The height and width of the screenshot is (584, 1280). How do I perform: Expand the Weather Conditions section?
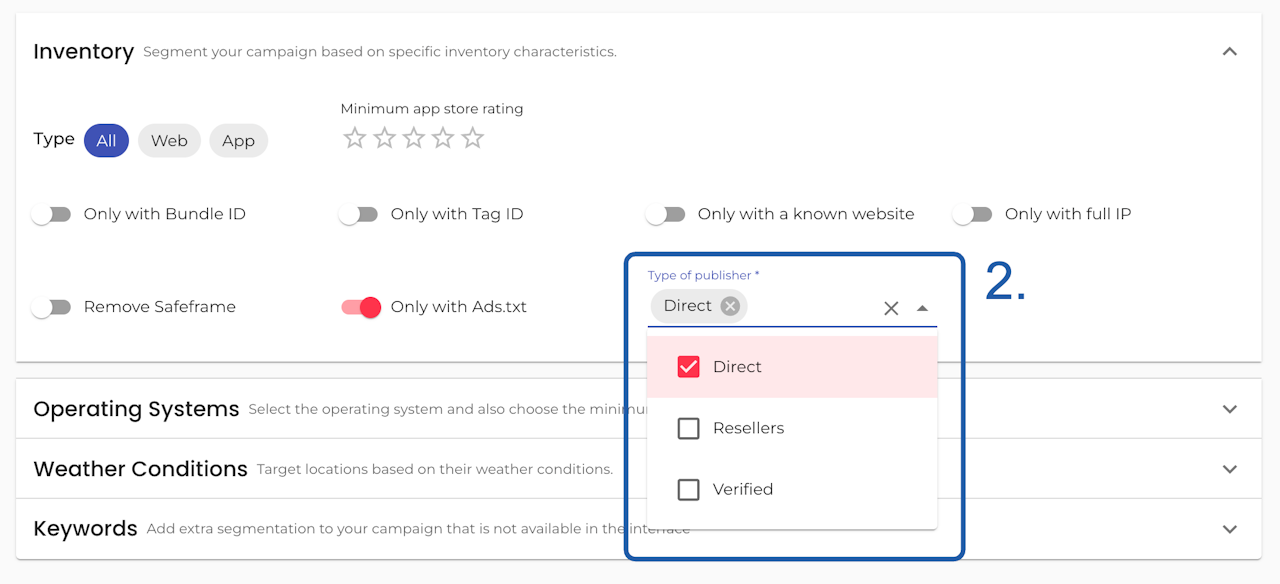(x=1230, y=469)
